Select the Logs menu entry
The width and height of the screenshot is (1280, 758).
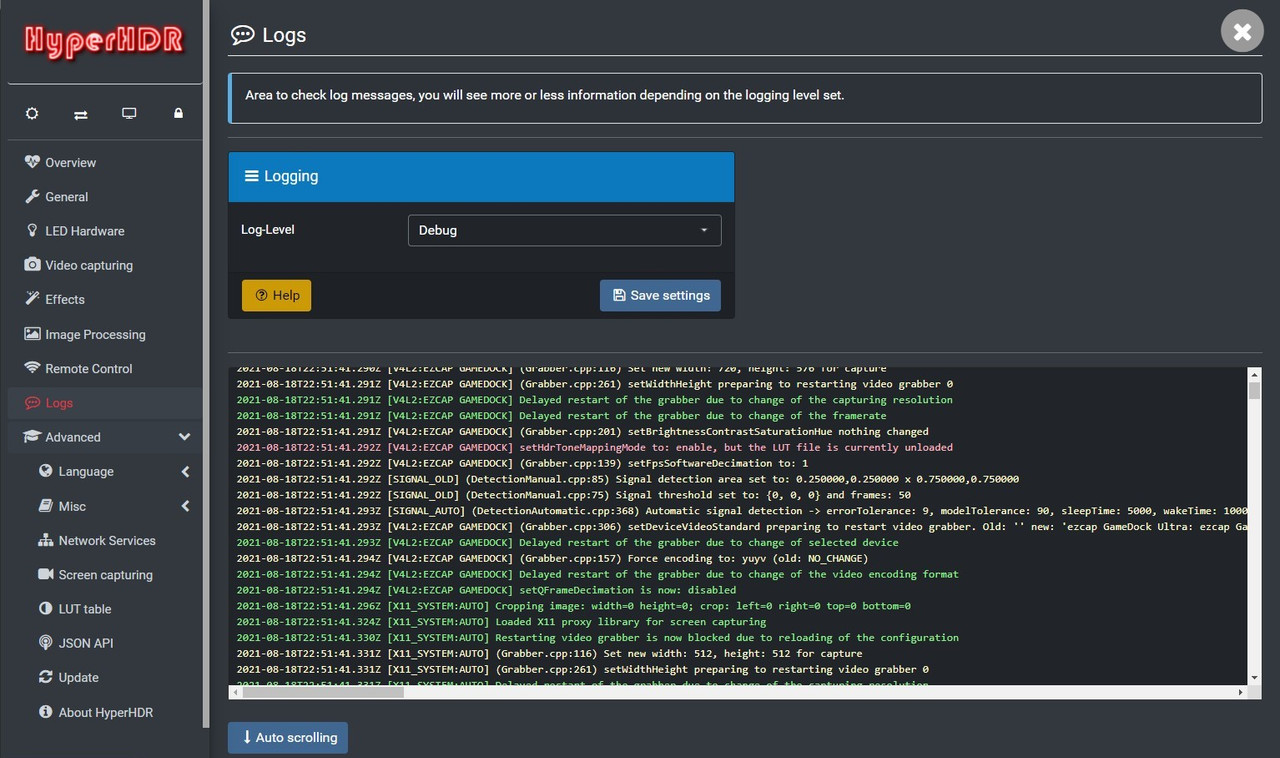point(104,403)
